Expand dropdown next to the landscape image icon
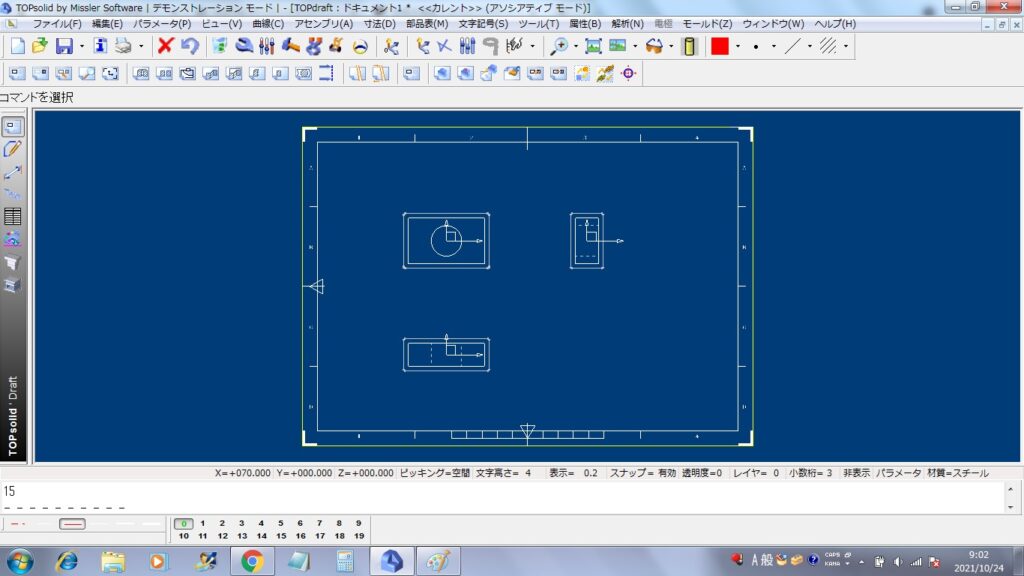 (x=635, y=46)
